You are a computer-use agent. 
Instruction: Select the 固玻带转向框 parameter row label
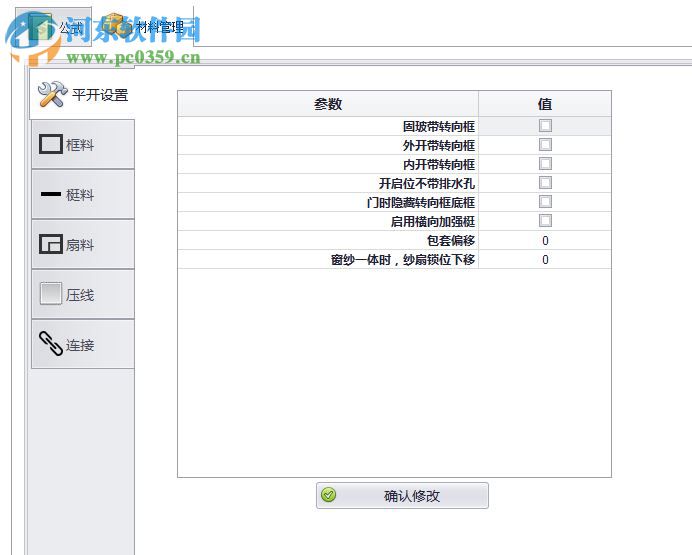tap(439, 127)
